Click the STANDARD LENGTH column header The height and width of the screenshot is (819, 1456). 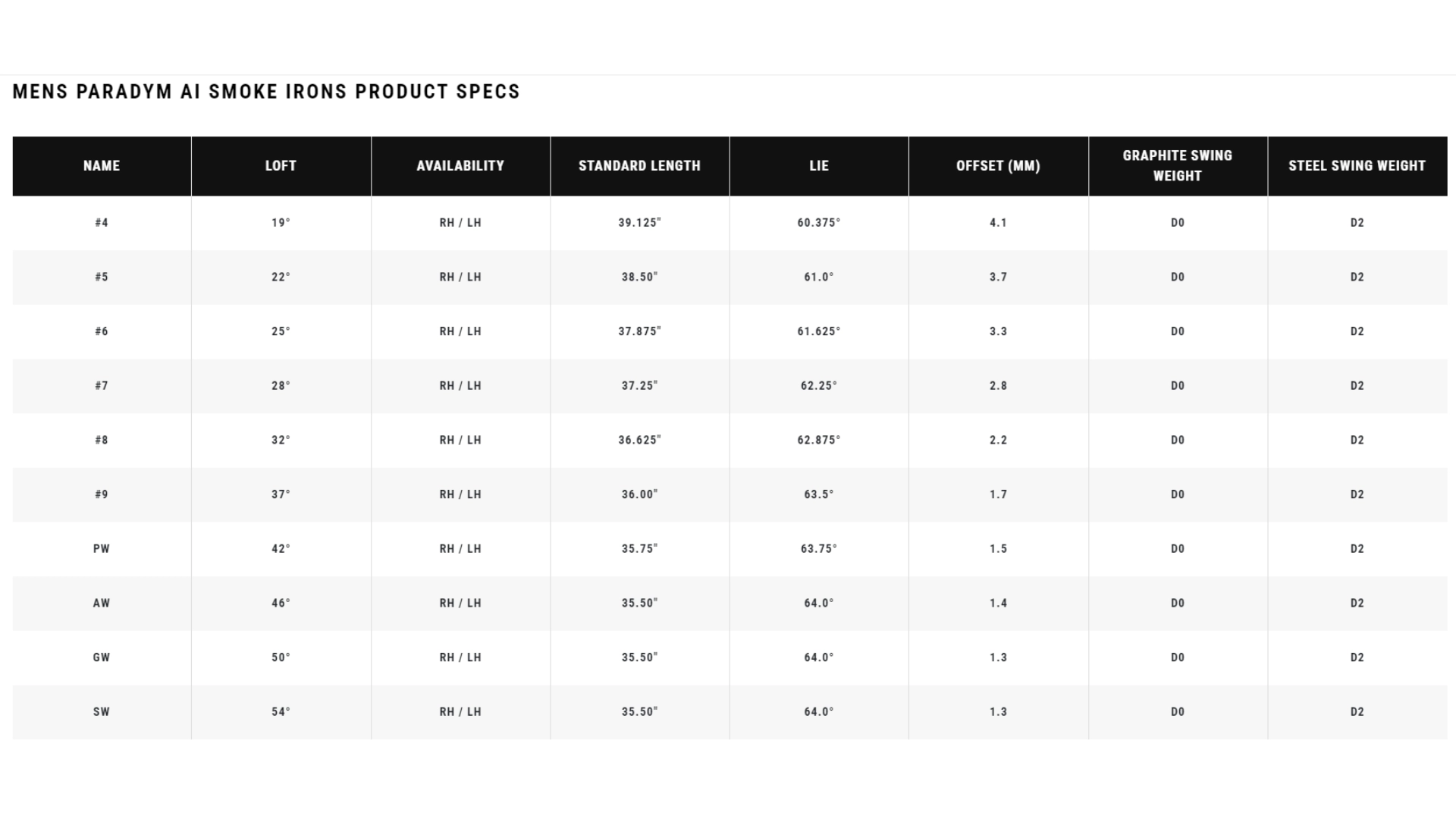tap(639, 166)
